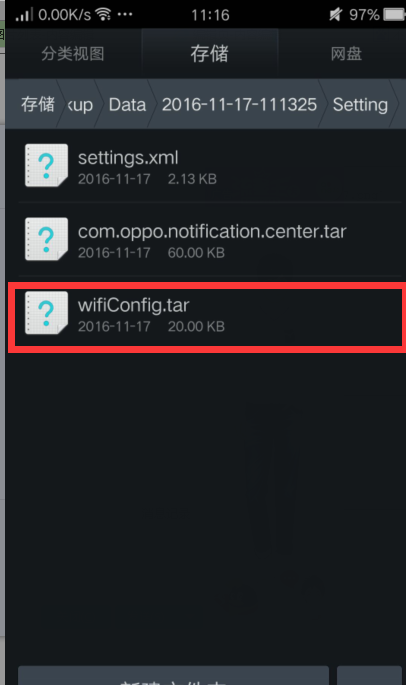Tap the cellular signal strength icon
The width and height of the screenshot is (406, 685).
tap(24, 14)
